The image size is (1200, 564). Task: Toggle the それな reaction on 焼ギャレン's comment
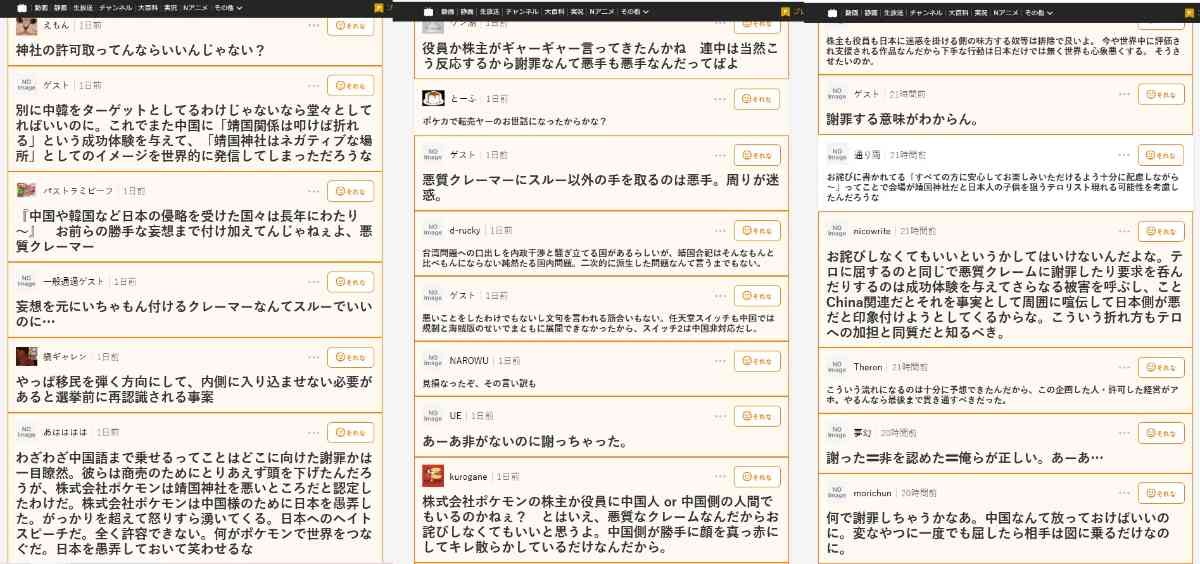click(350, 357)
